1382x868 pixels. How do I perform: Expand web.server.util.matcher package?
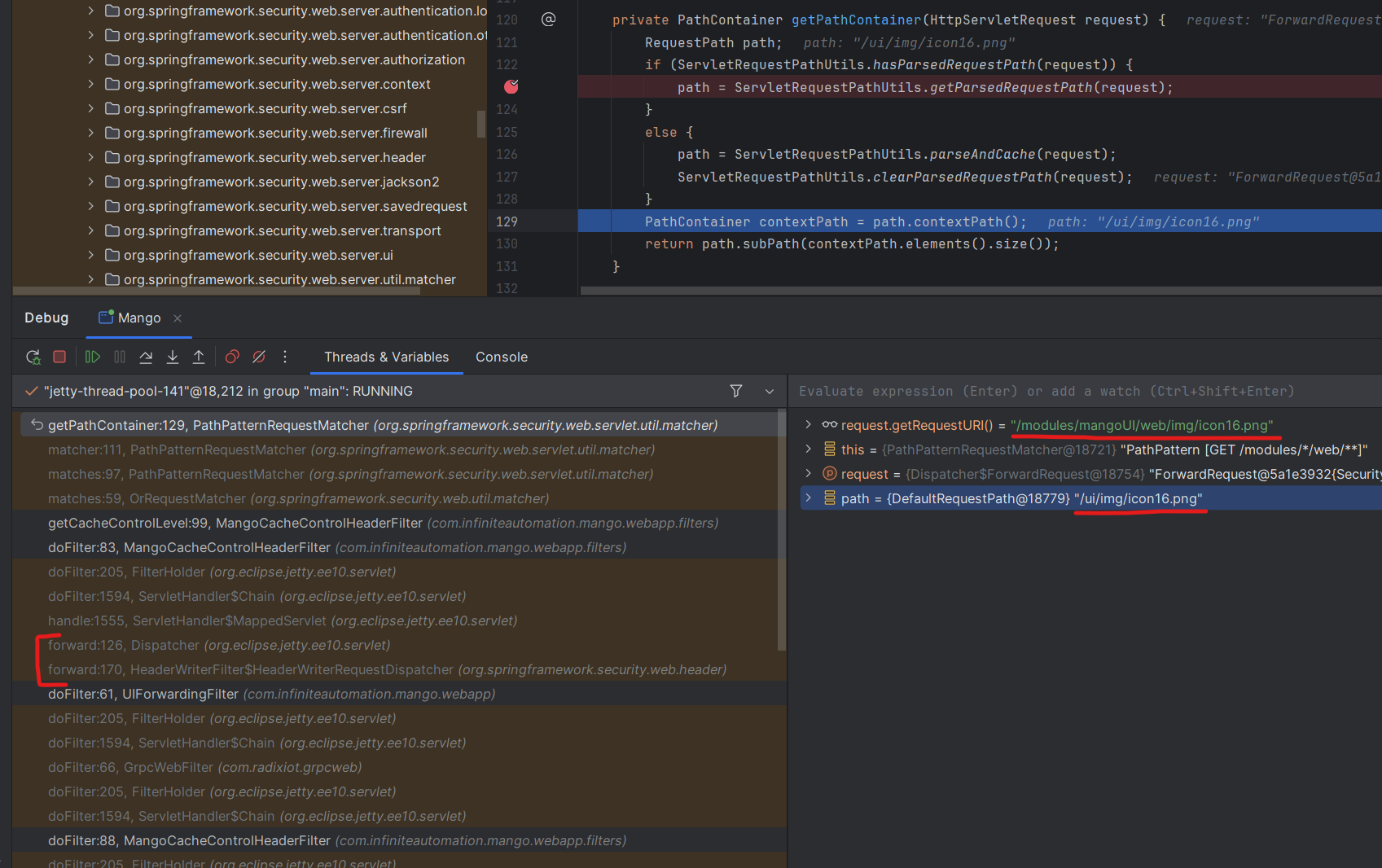point(90,279)
